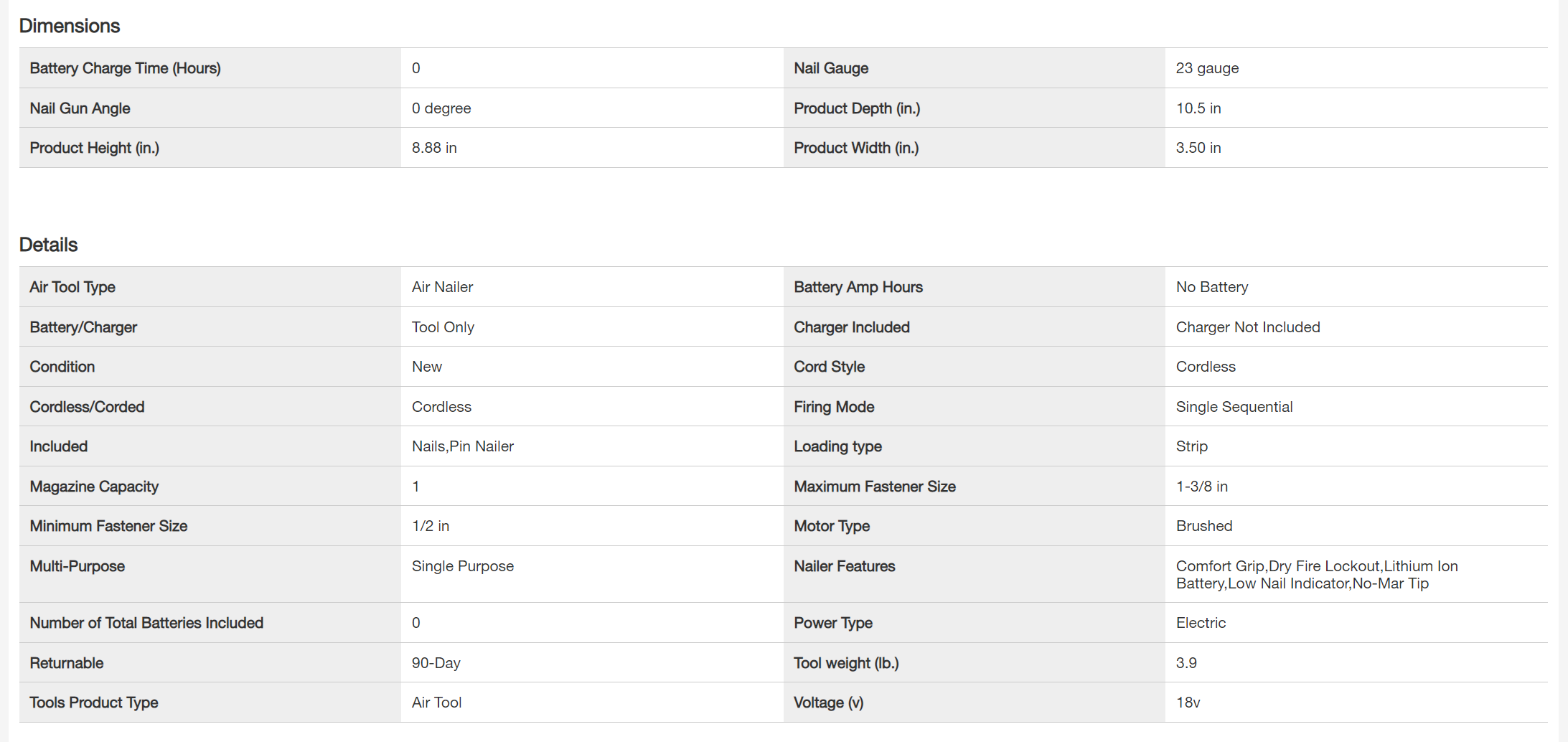This screenshot has width=1568, height=742.
Task: Select the 23 gauge Nail Gauge value
Action: [1207, 68]
